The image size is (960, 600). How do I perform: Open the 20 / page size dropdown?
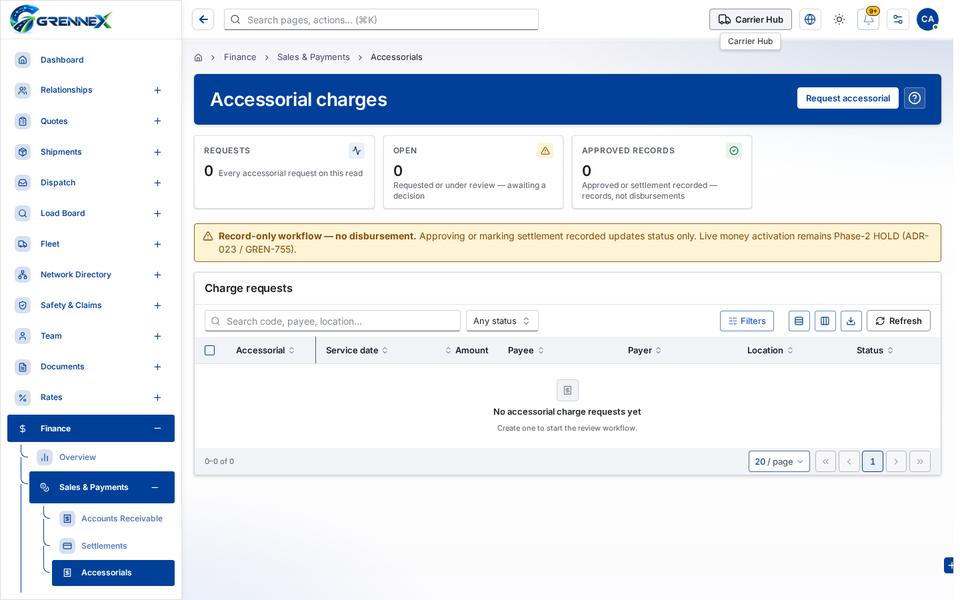(x=779, y=462)
